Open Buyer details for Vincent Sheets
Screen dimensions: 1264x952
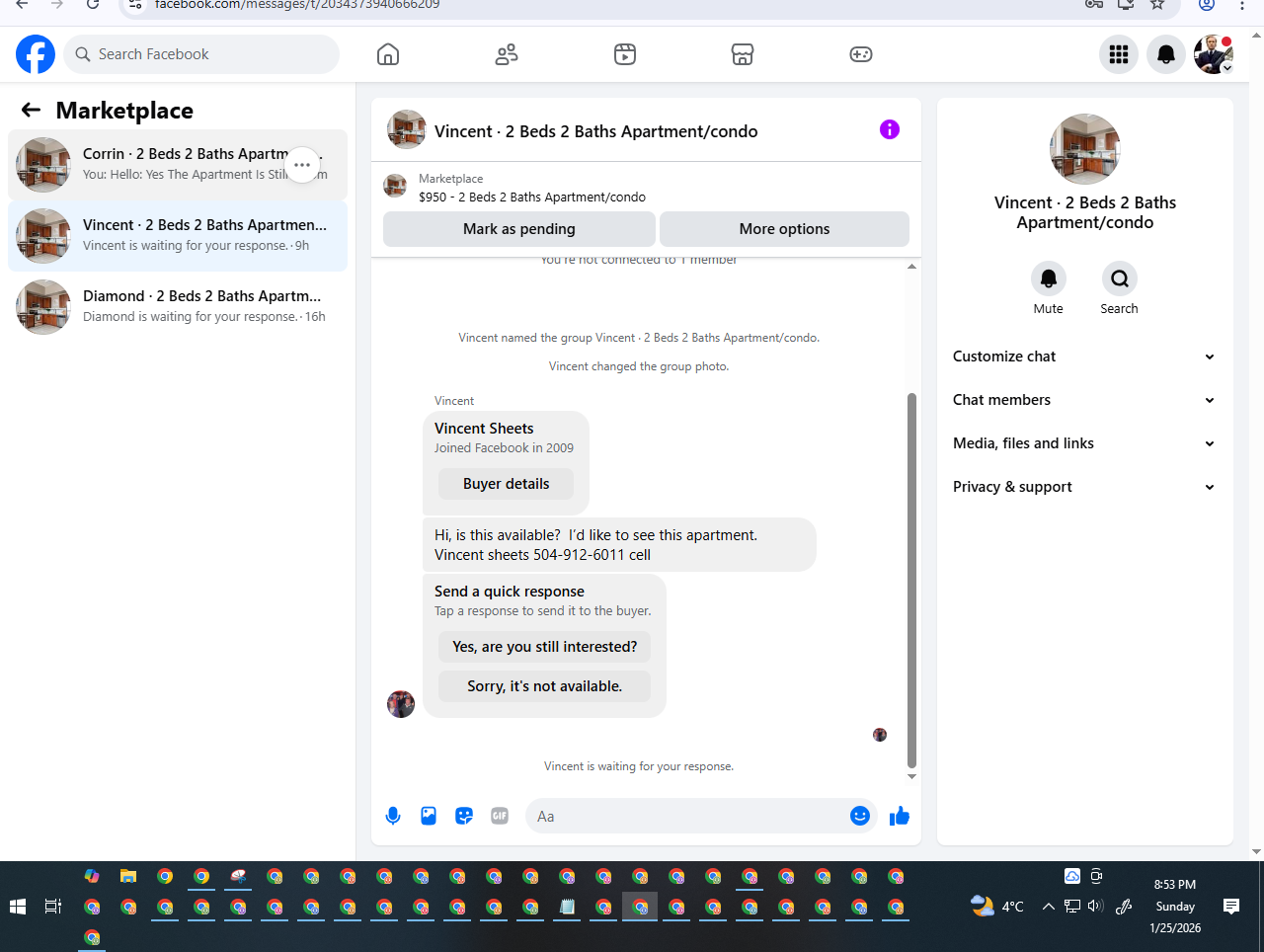tap(506, 484)
